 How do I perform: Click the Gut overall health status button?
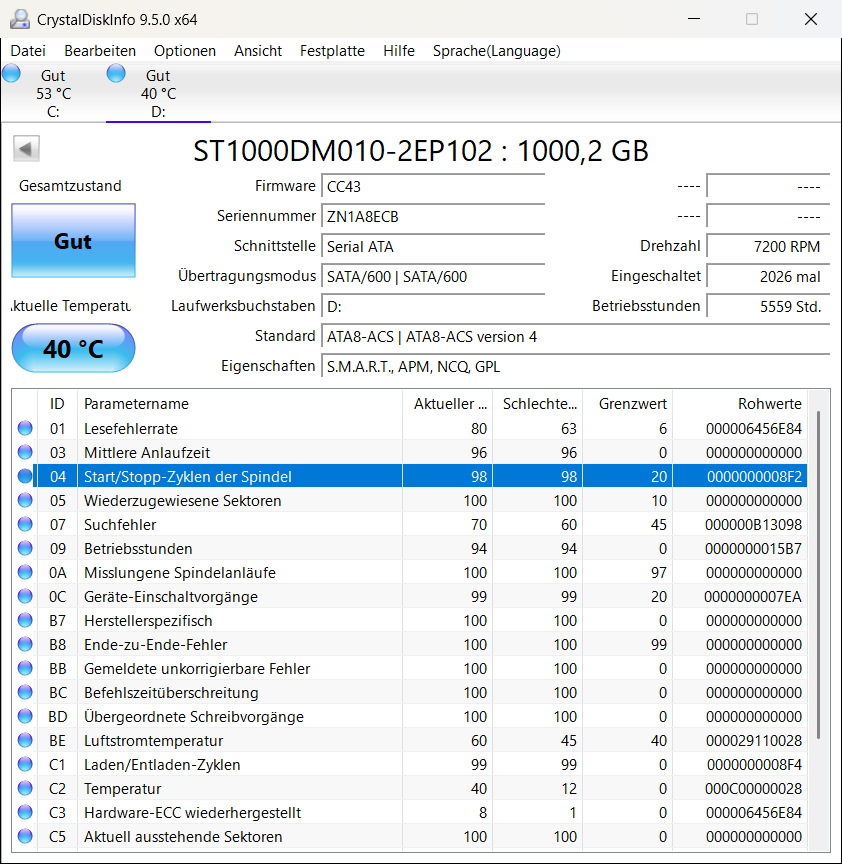click(x=73, y=241)
